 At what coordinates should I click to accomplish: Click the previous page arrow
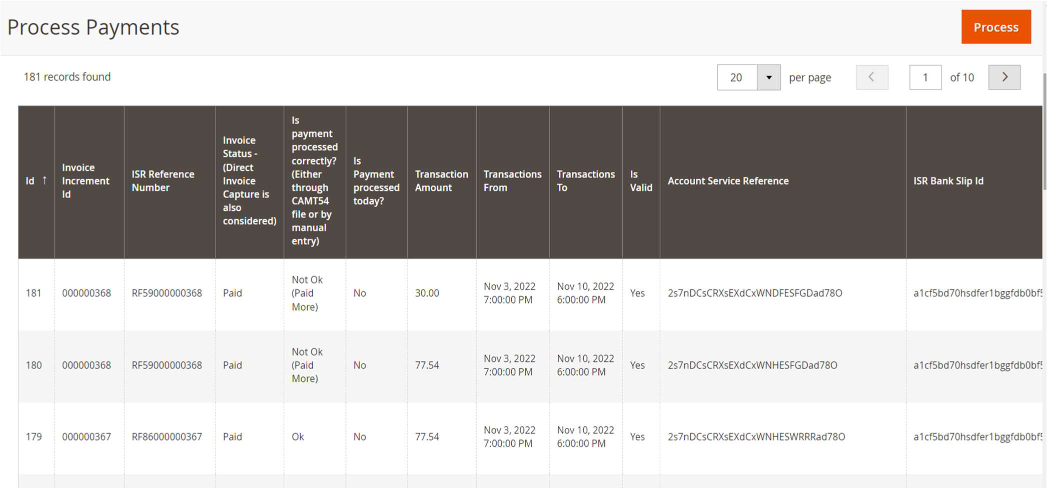(872, 78)
